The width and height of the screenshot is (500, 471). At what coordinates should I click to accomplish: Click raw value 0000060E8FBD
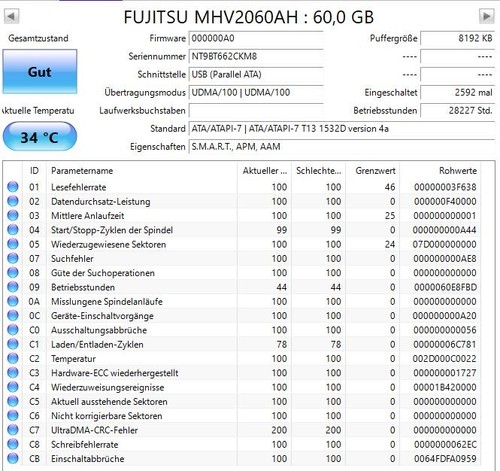coord(445,287)
